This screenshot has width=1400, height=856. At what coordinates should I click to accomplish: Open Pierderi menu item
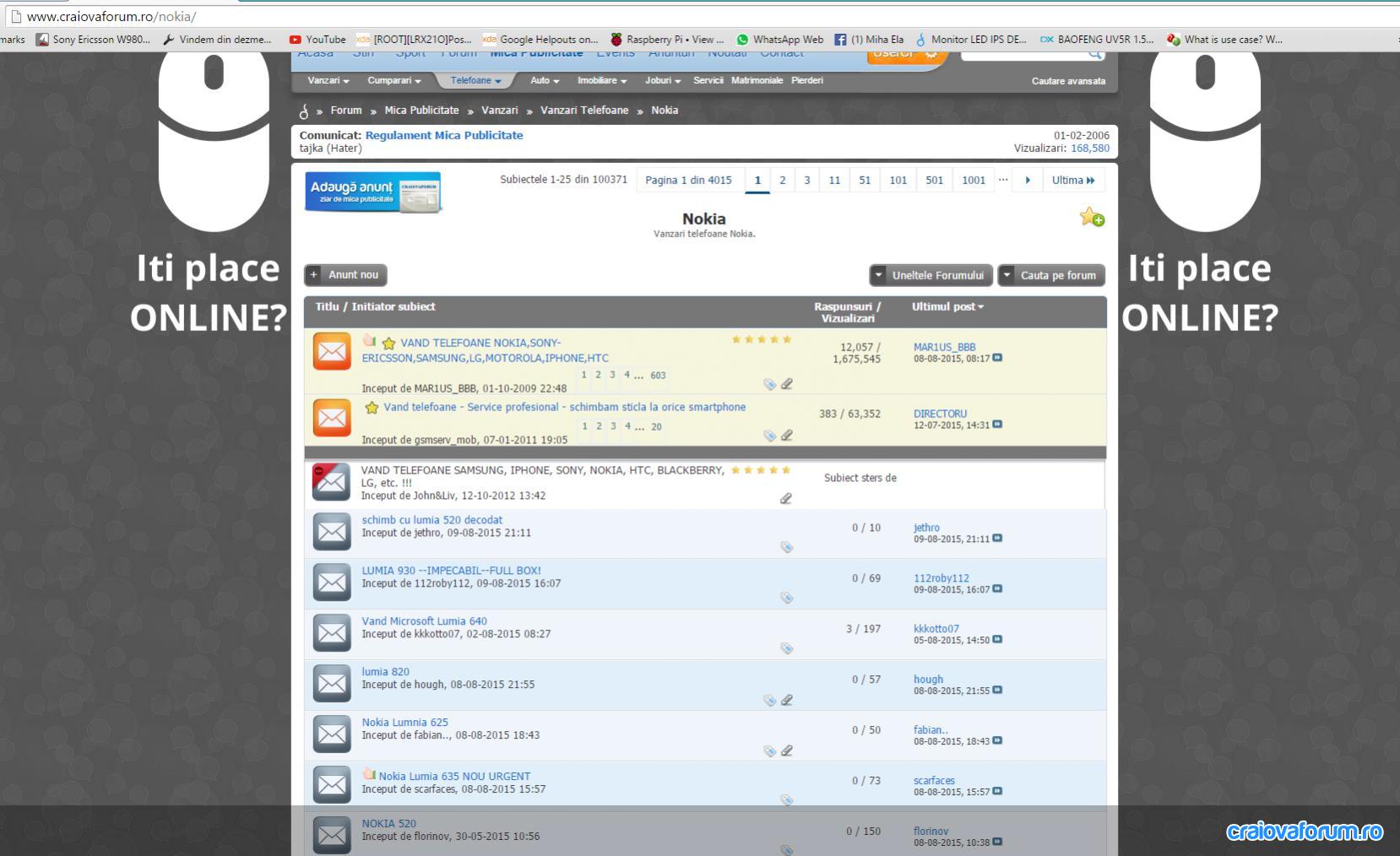807,80
